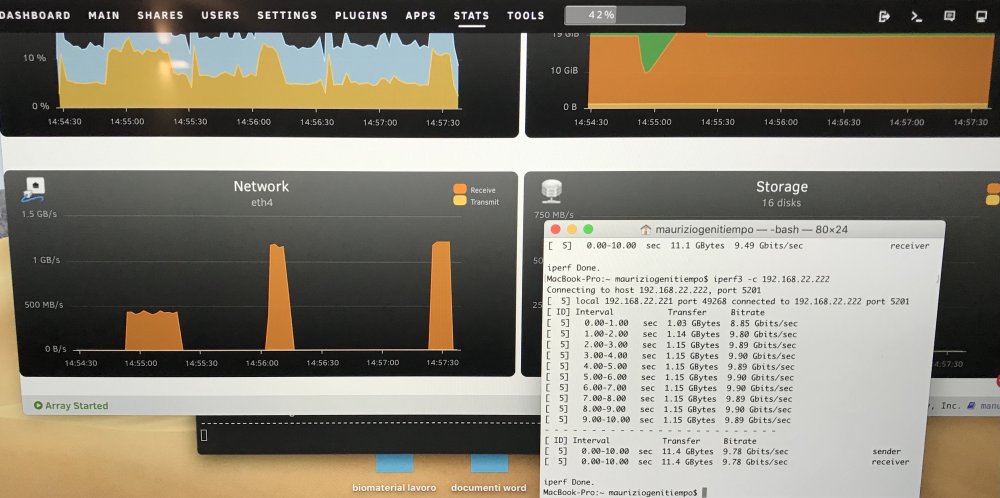Click the Receive legend label
The image size is (1000, 498).
click(x=483, y=190)
